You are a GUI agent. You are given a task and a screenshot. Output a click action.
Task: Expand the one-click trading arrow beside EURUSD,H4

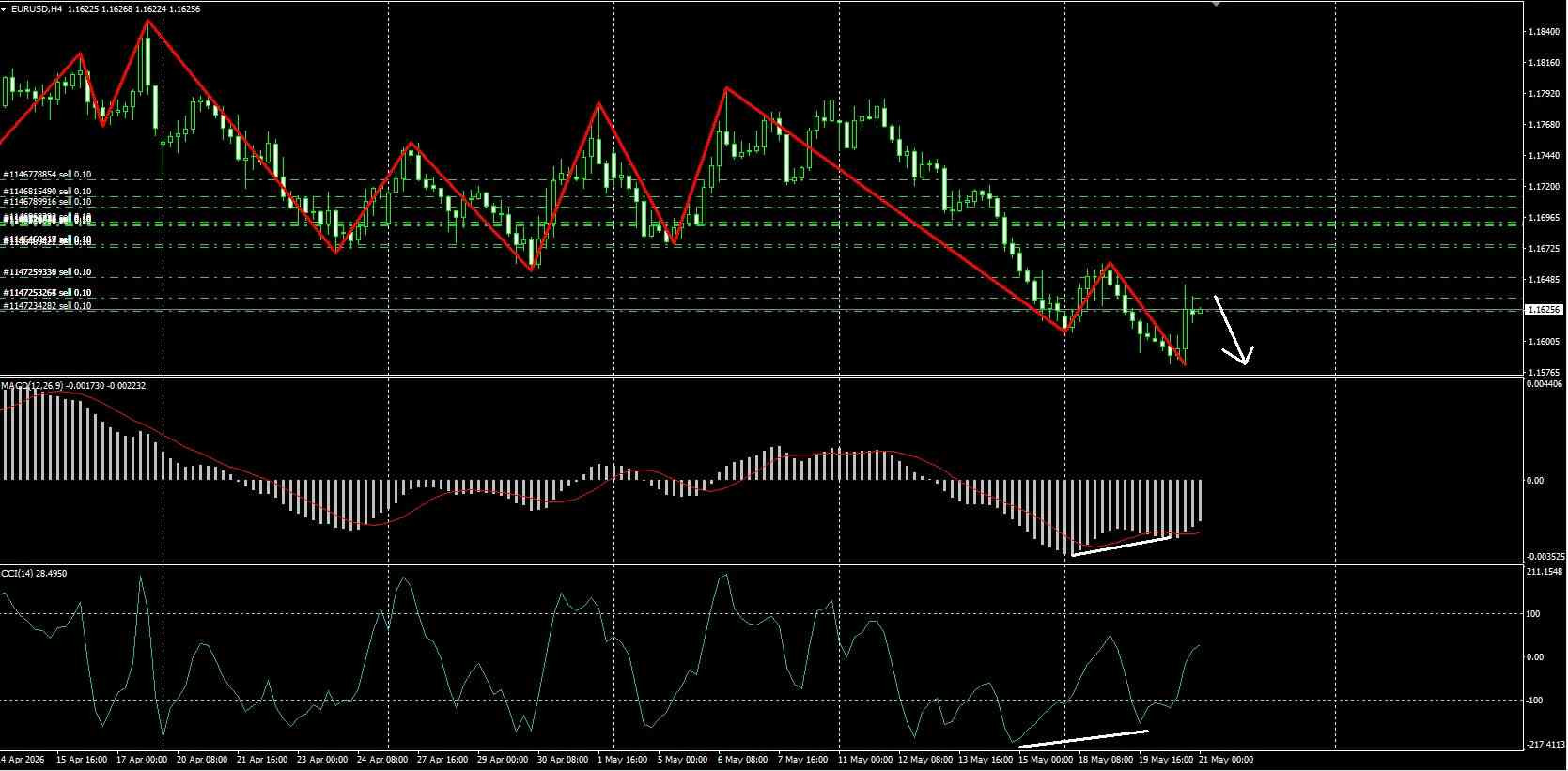(5, 8)
